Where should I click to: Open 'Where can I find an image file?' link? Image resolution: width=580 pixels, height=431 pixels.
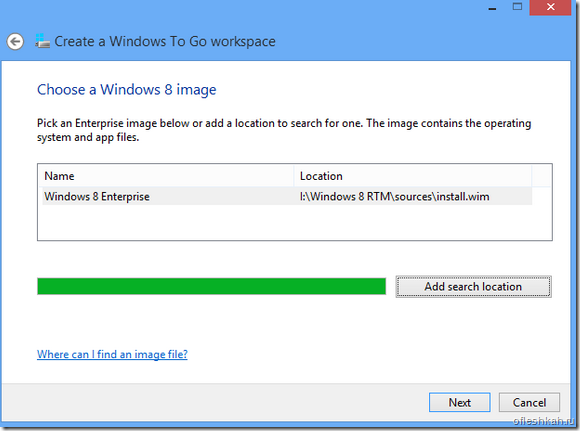click(112, 354)
